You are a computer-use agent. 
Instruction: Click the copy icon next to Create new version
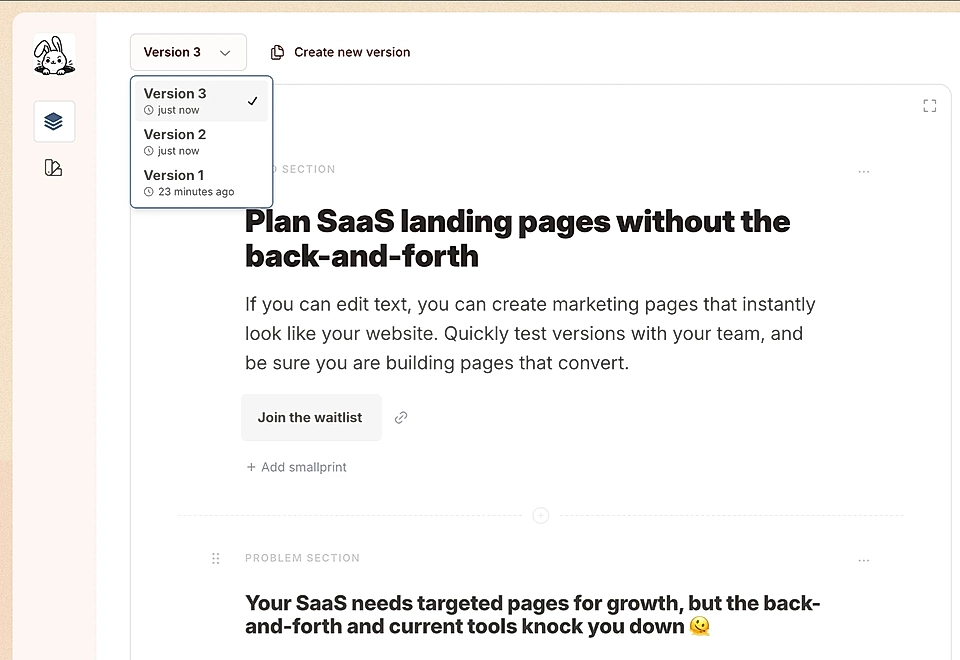click(275, 51)
